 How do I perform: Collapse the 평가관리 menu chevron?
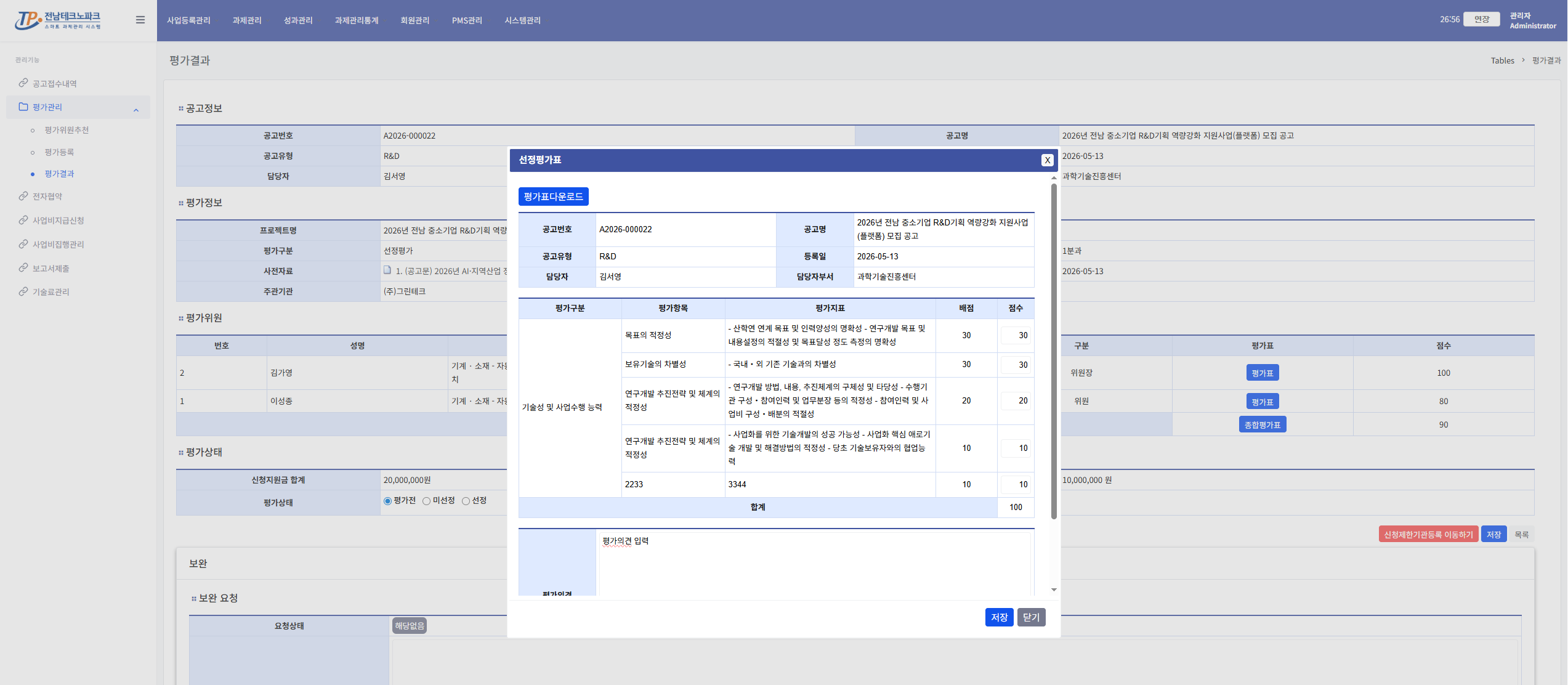point(136,111)
